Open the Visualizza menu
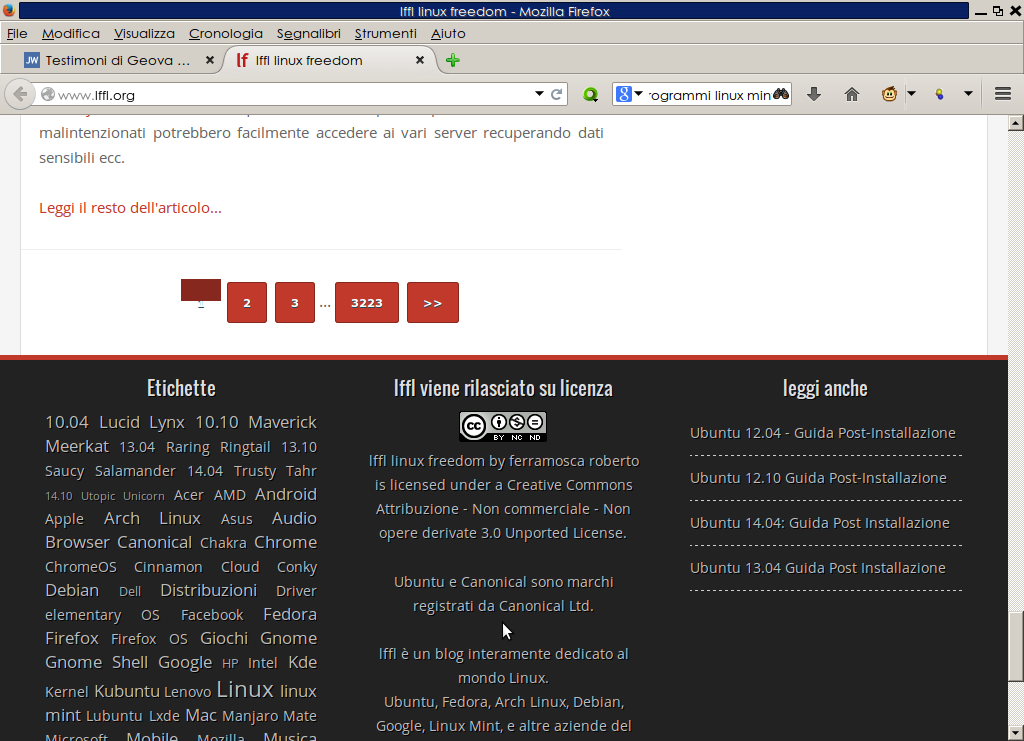 click(144, 33)
